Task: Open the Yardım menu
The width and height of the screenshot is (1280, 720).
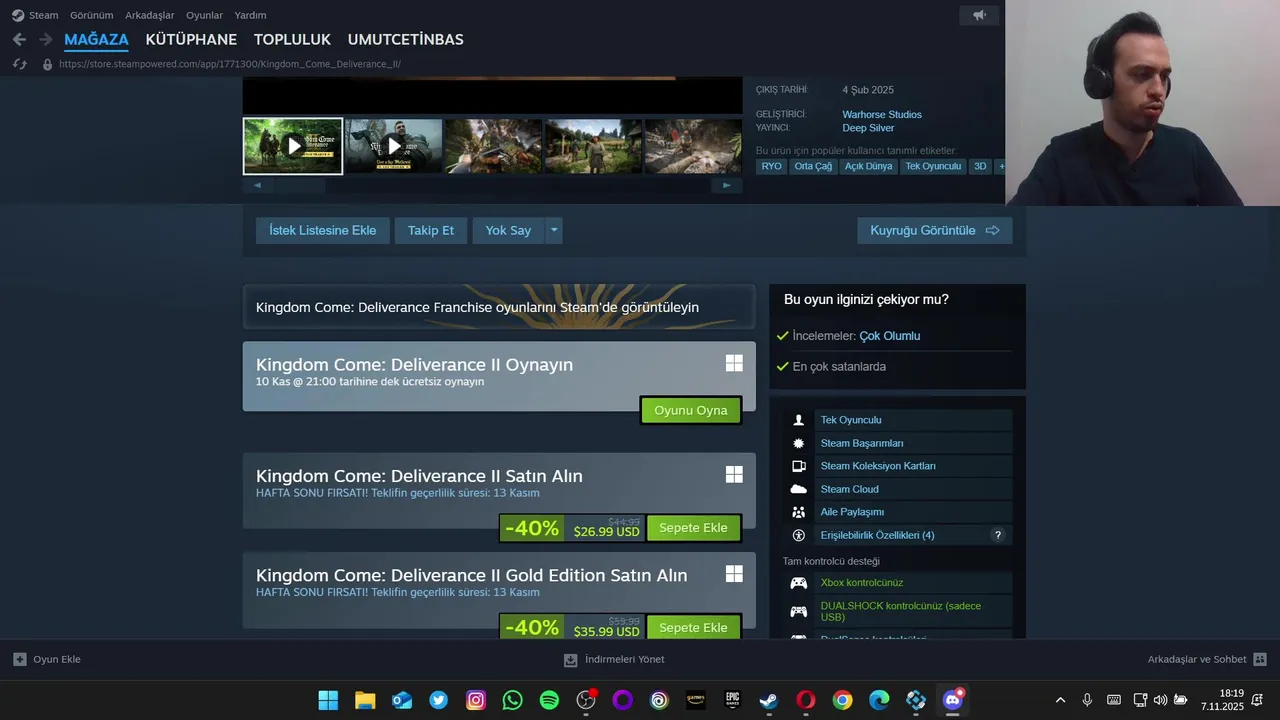Action: 250,15
